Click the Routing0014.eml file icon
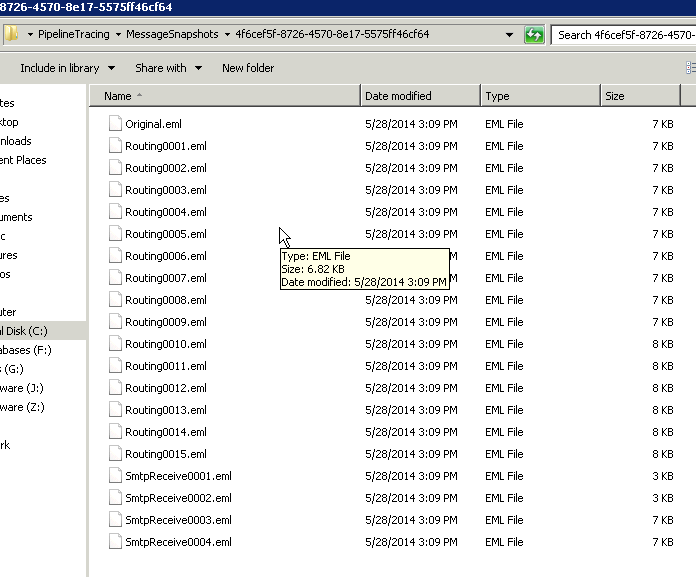The width and height of the screenshot is (696, 577). (115, 431)
